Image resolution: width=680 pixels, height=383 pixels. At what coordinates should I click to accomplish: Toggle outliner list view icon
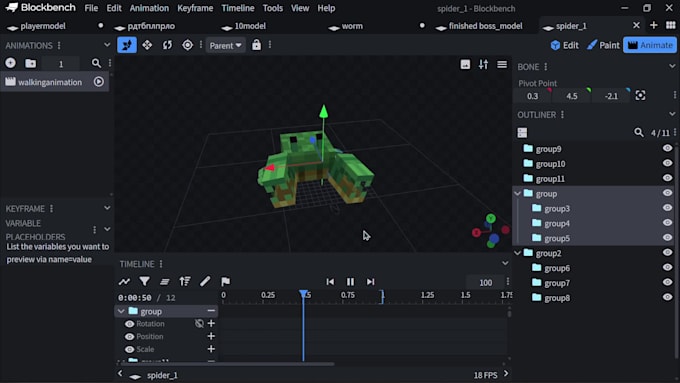tap(522, 133)
